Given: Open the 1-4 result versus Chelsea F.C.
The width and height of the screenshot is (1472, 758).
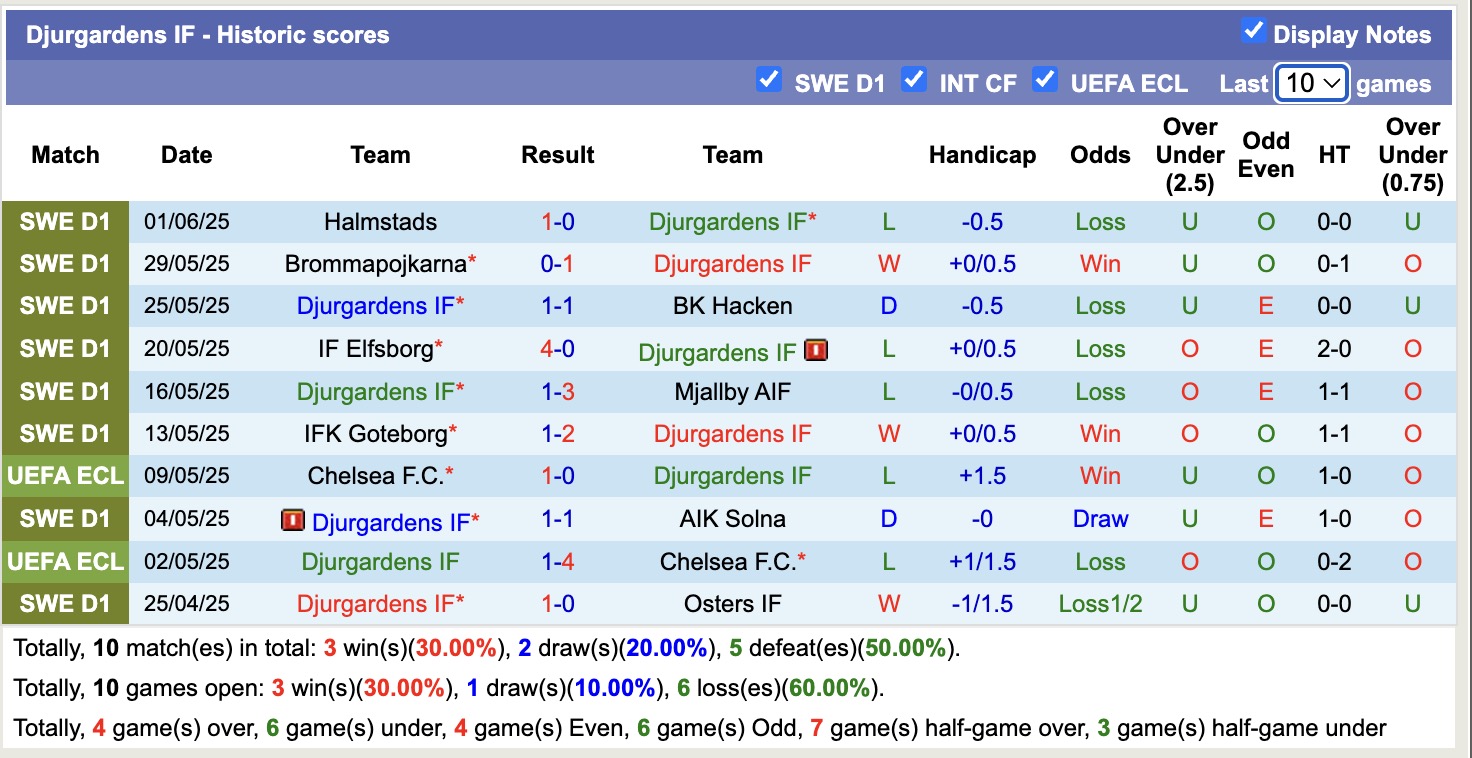Looking at the screenshot, I should pos(557,562).
